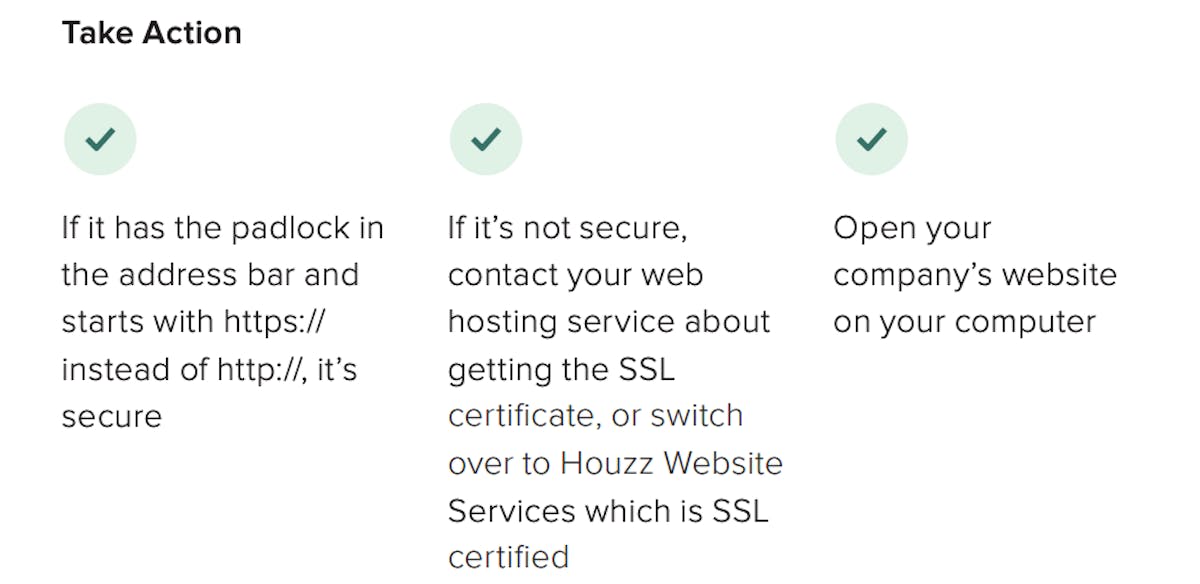
Task: Click the "If it's not secure," line
Action: (x=567, y=228)
